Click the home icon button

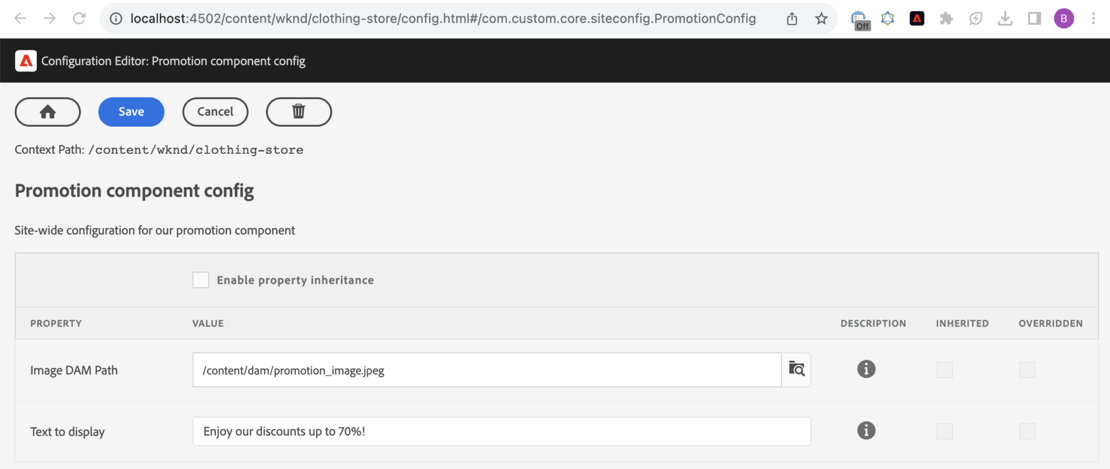pyautogui.click(x=47, y=112)
